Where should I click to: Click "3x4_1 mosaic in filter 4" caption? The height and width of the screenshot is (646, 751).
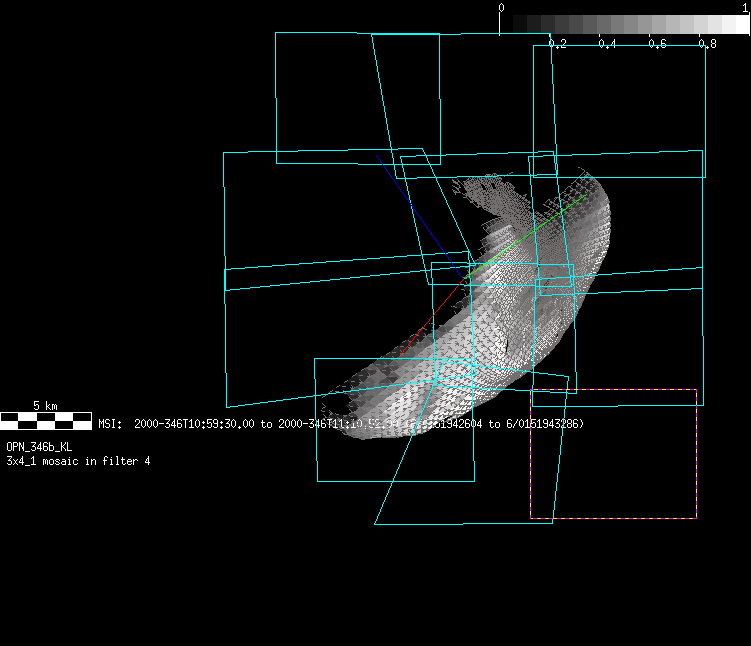(x=78, y=461)
